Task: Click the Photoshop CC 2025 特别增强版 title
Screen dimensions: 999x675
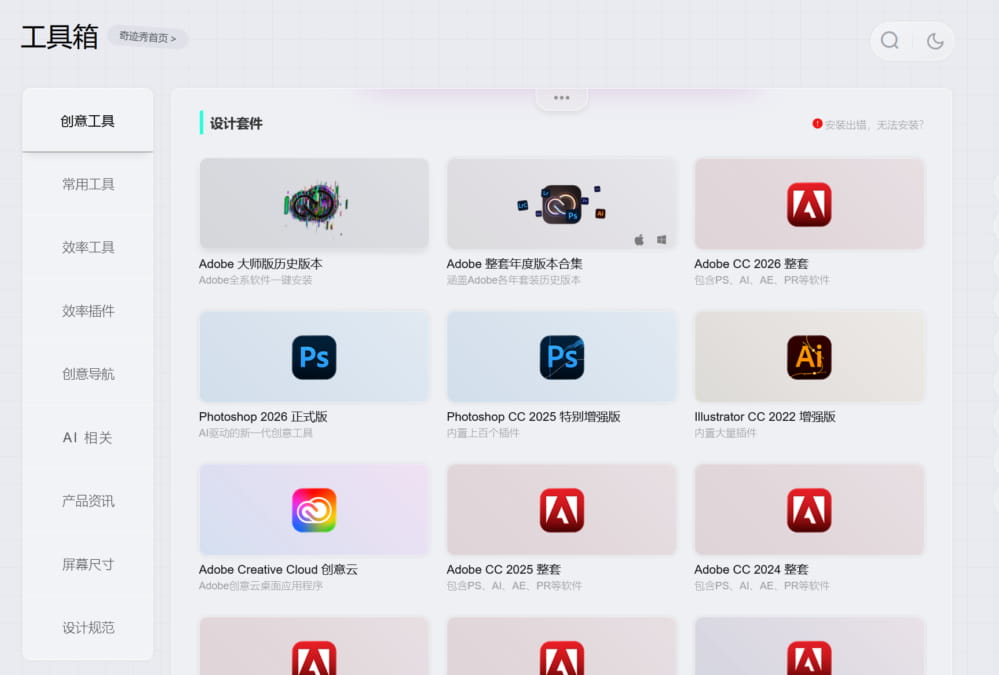Action: click(x=533, y=416)
